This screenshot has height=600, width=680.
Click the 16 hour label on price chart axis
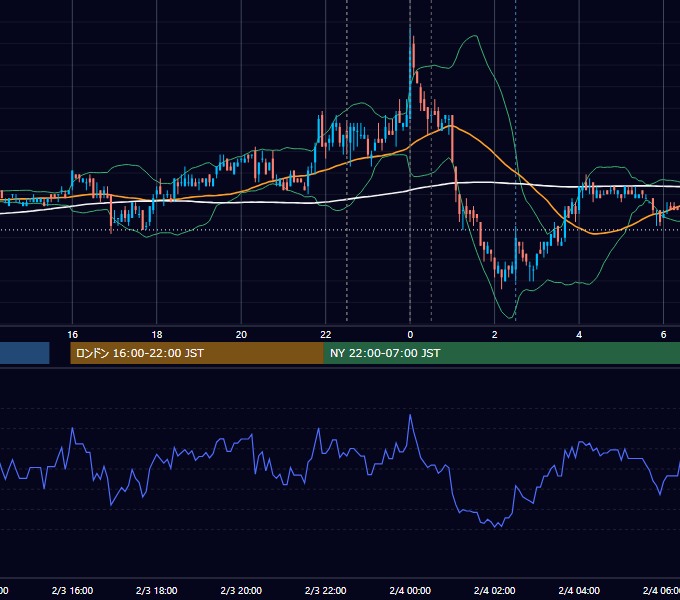[x=72, y=335]
